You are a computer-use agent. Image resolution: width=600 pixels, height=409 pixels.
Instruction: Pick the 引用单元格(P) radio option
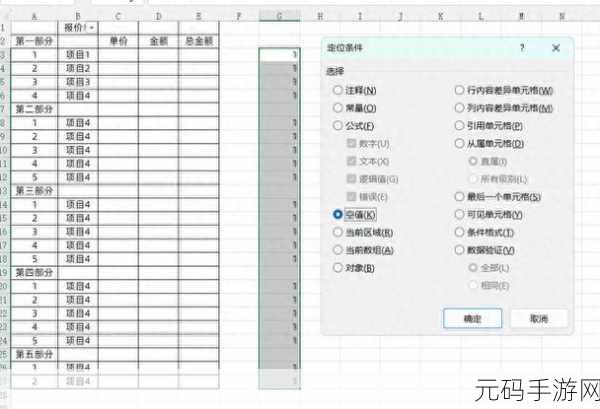click(x=489, y=125)
